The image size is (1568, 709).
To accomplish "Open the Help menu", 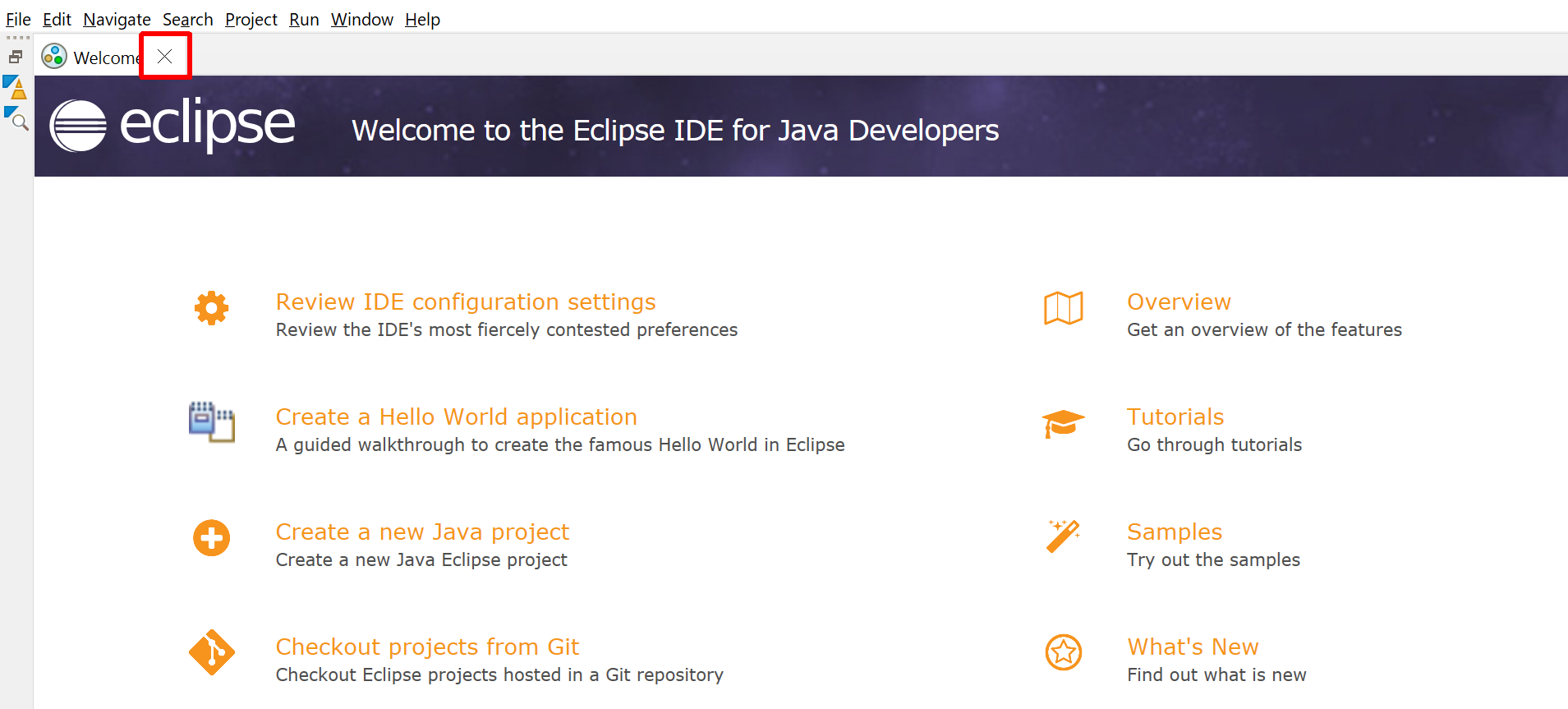I will pos(422,19).
